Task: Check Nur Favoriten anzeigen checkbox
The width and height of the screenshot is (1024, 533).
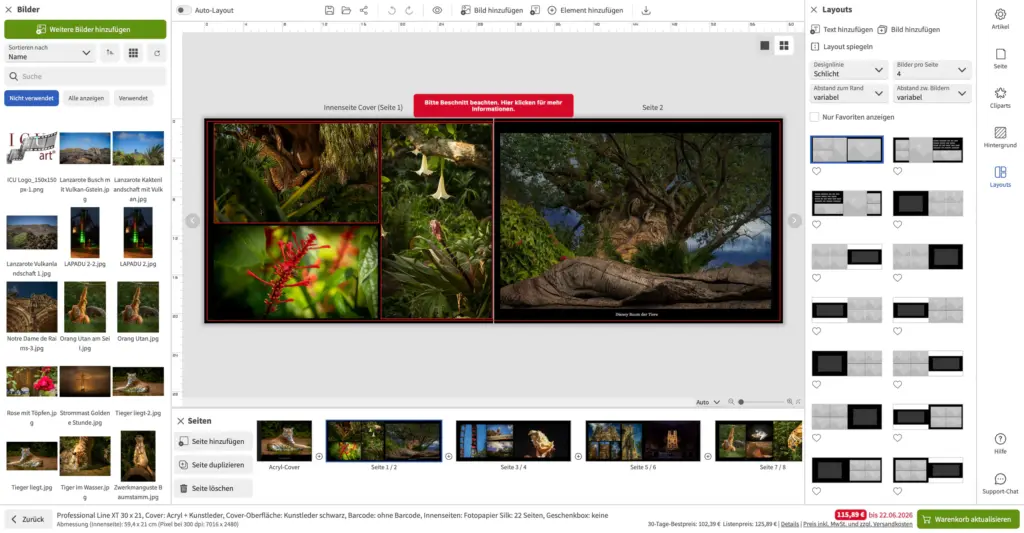Action: tap(814, 117)
